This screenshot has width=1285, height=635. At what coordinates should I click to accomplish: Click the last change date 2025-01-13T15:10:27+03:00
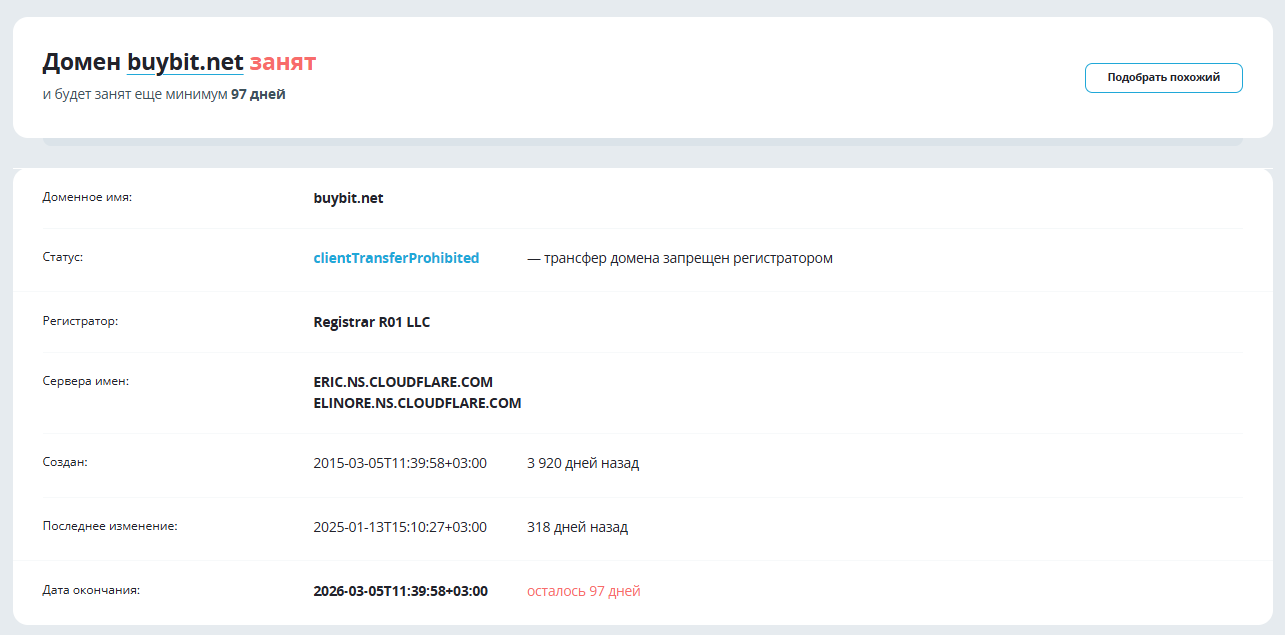pyautogui.click(x=400, y=527)
